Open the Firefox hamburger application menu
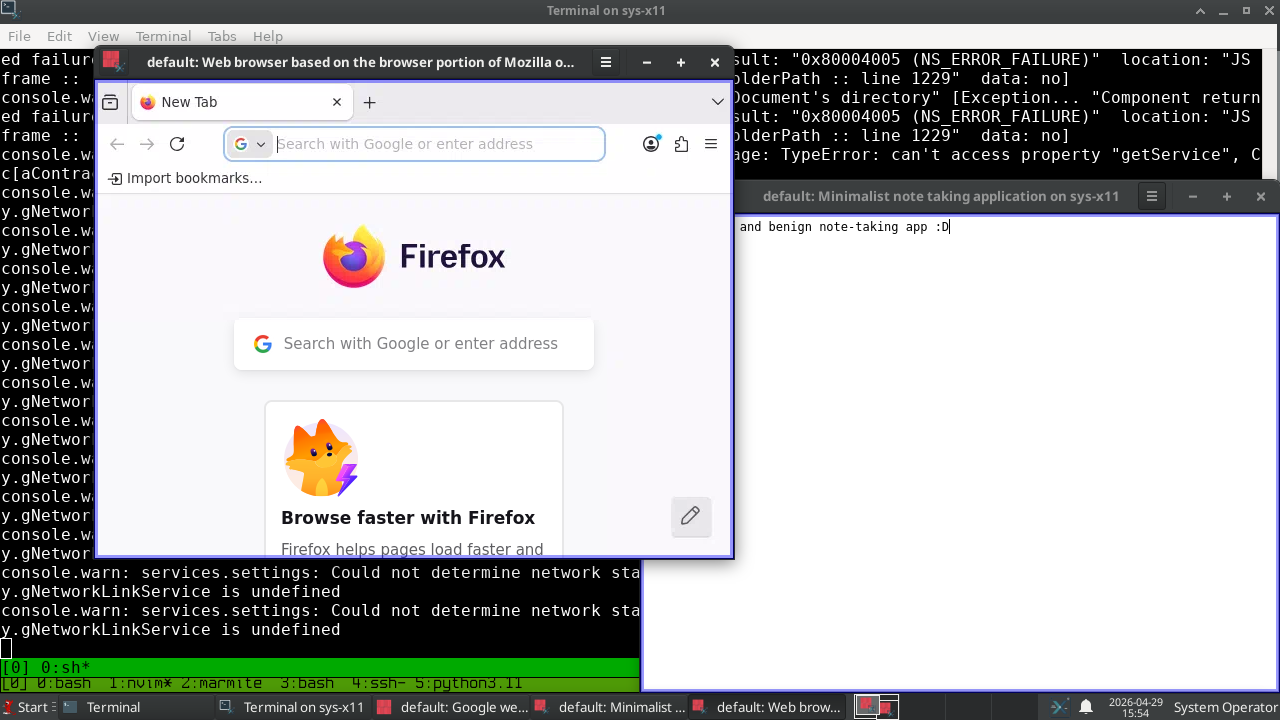 (x=711, y=144)
